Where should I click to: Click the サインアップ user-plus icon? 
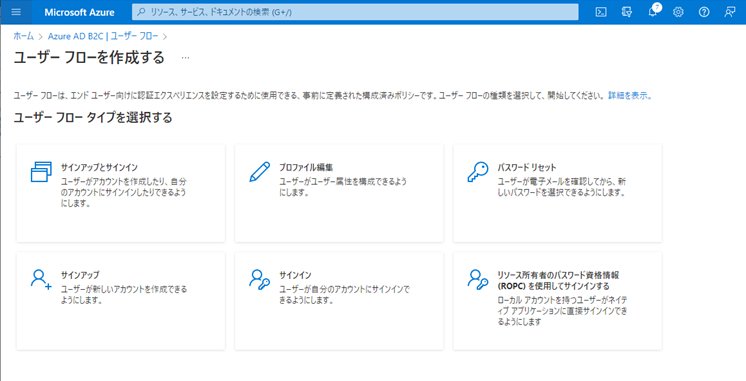(x=40, y=279)
